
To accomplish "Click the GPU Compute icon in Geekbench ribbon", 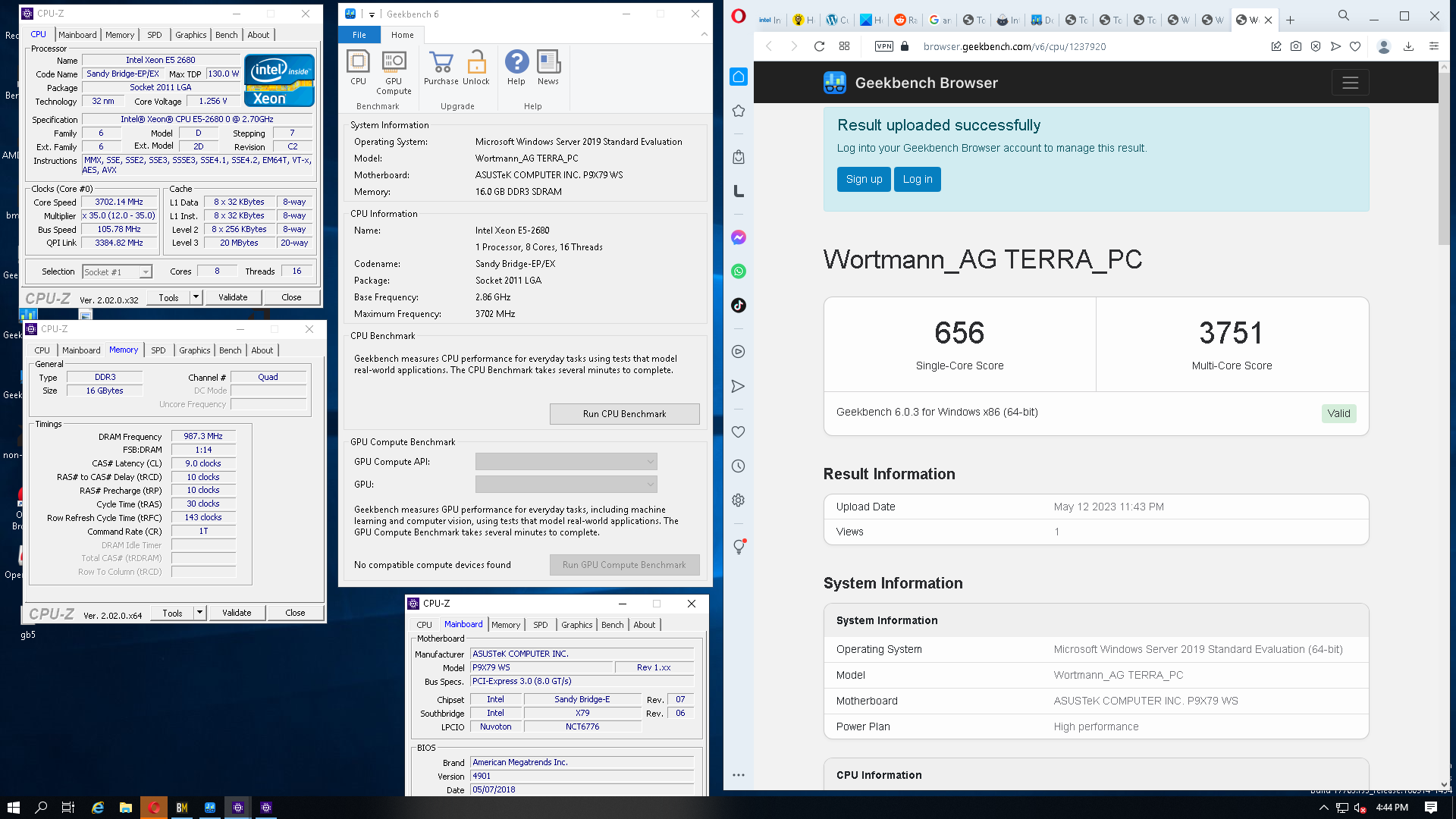I will click(394, 72).
